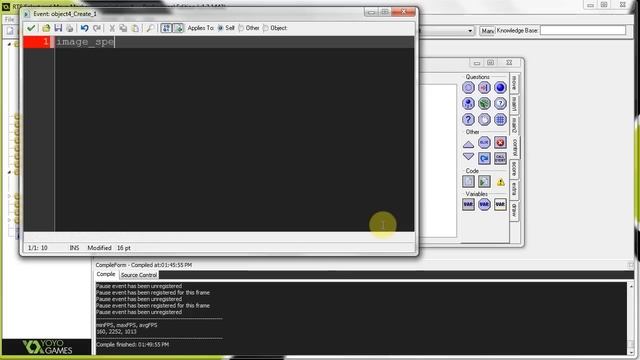The image size is (640, 360).
Task: Add the Draw Variable white VAR action
Action: coord(500,204)
